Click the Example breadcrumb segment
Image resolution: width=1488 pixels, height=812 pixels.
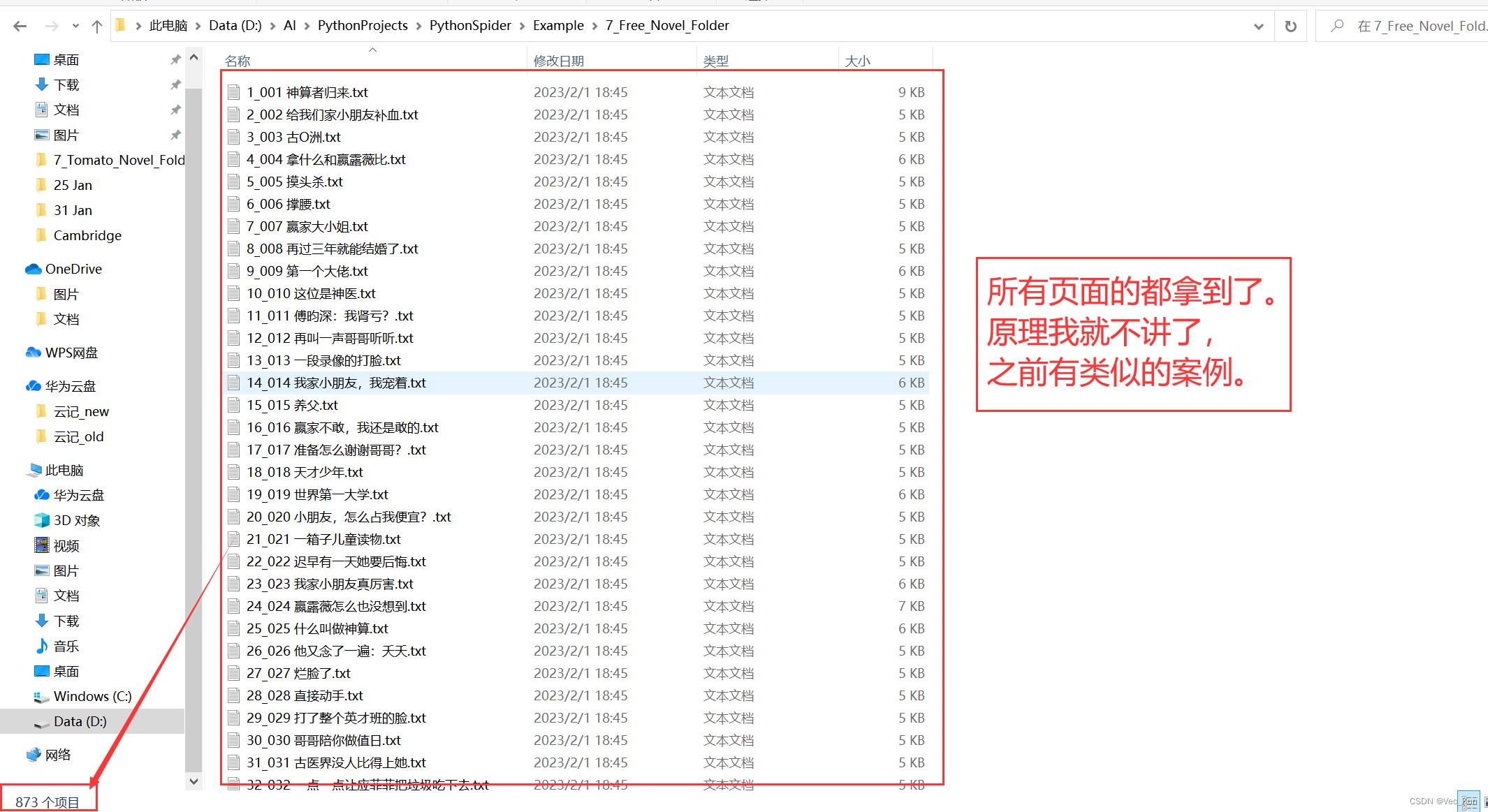pos(557,26)
